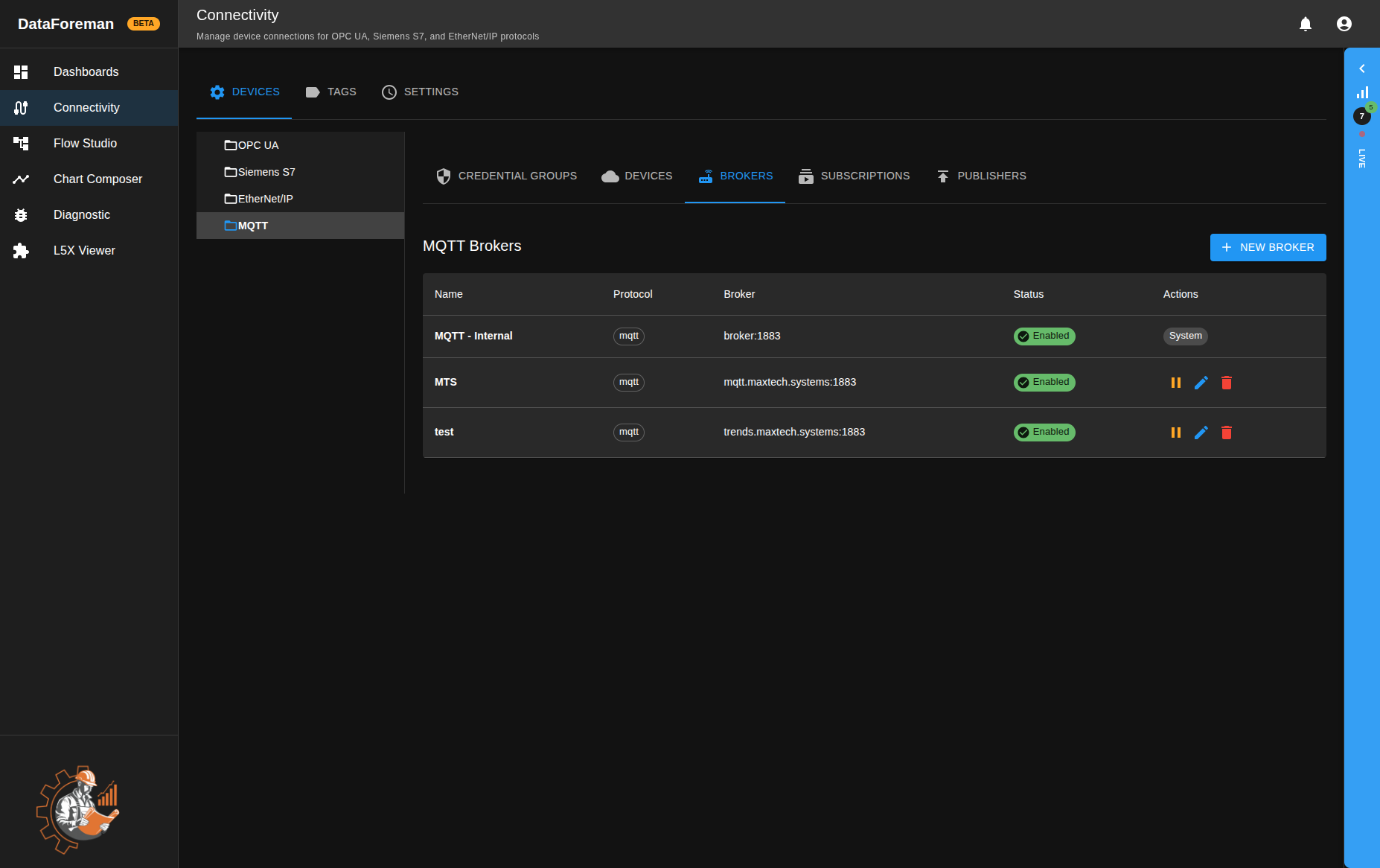
Task: Open the user account icon
Action: tap(1344, 23)
